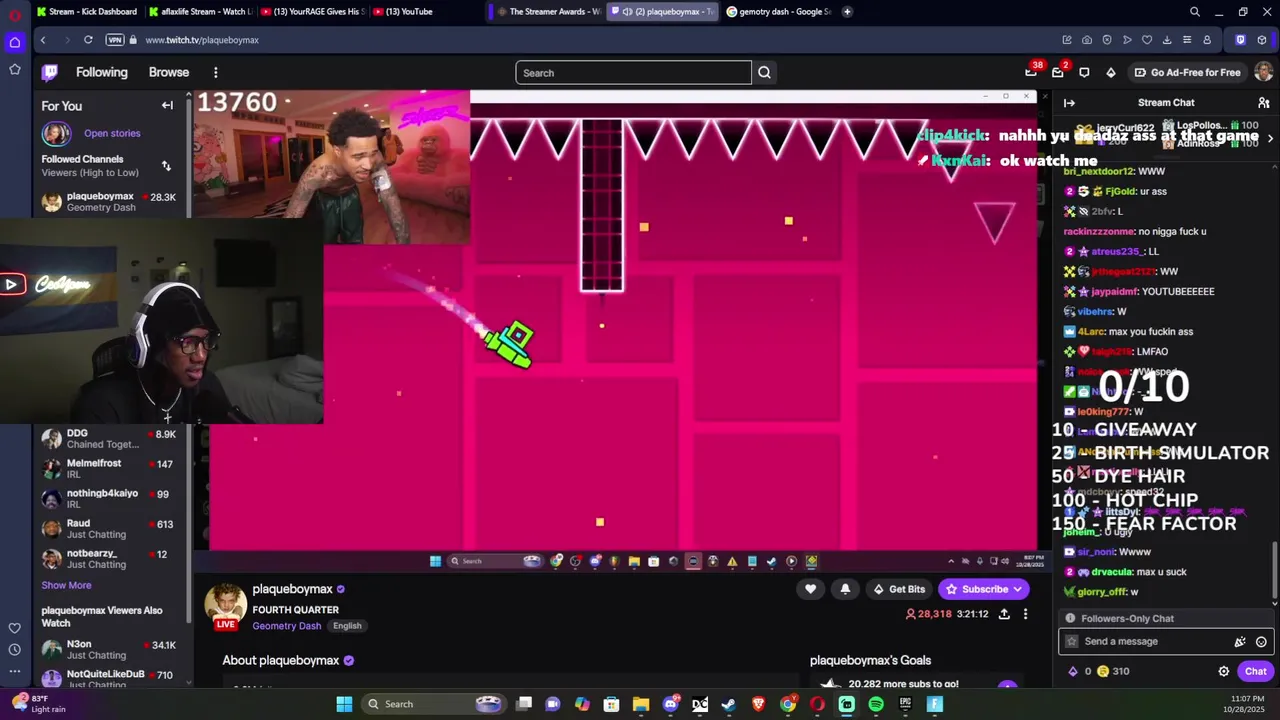The height and width of the screenshot is (720, 1280).
Task: Open the Opera sidebar history clock icon
Action: [x=14, y=650]
